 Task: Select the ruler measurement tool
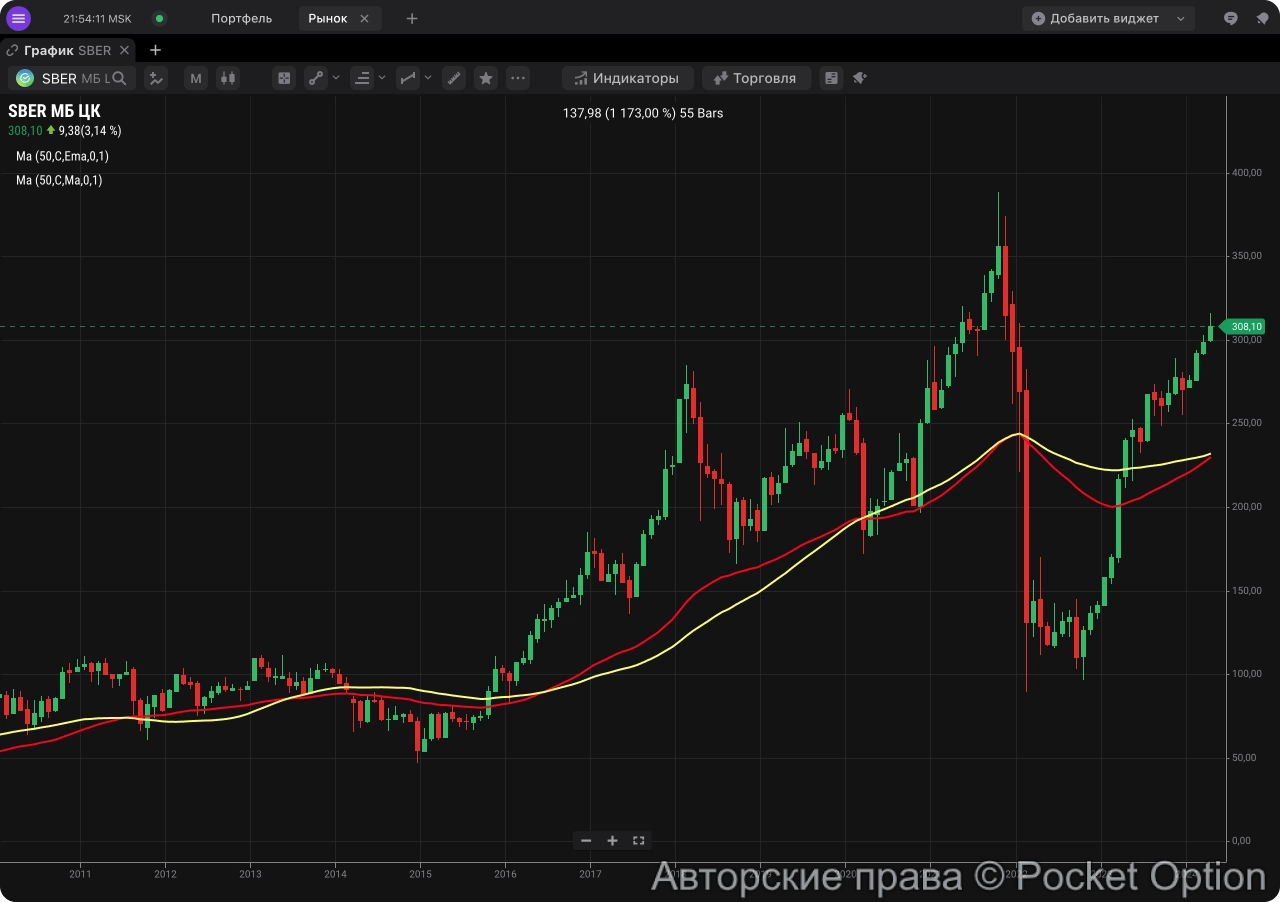coord(454,78)
